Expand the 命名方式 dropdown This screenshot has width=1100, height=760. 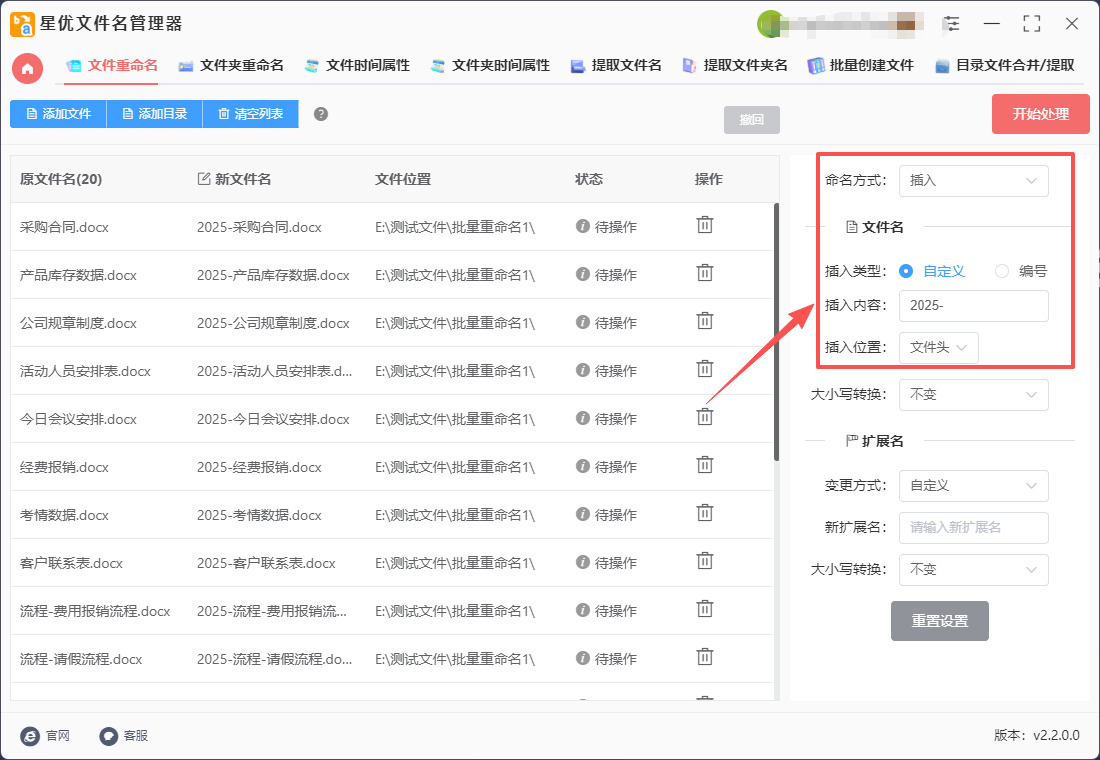pos(973,181)
